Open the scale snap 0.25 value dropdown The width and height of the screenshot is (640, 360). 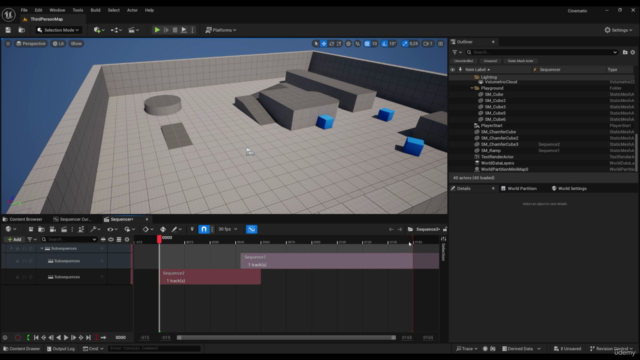click(413, 44)
